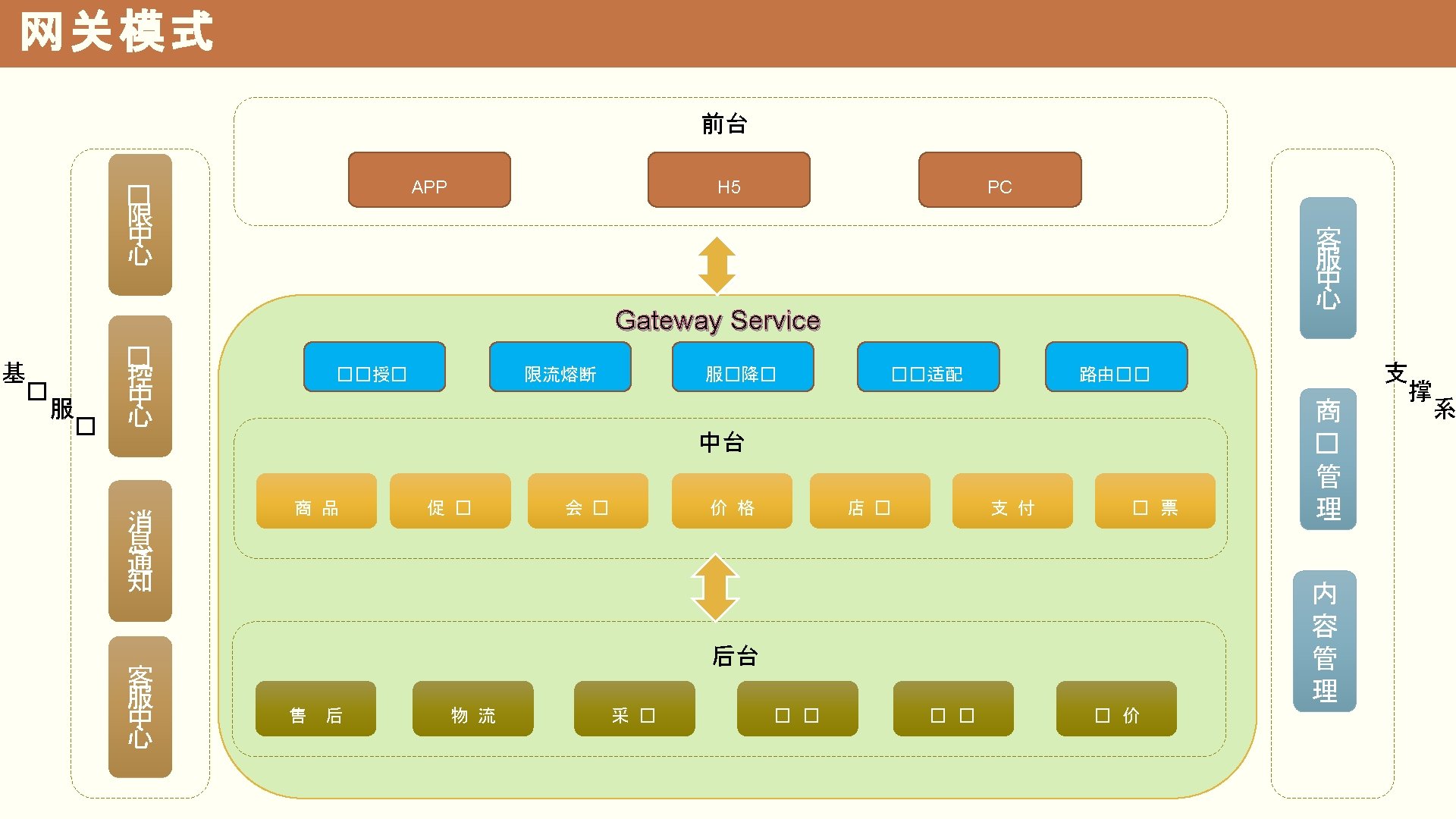This screenshot has width=1456, height=819.
Task: Click the 后台 section heading
Action: click(x=734, y=656)
